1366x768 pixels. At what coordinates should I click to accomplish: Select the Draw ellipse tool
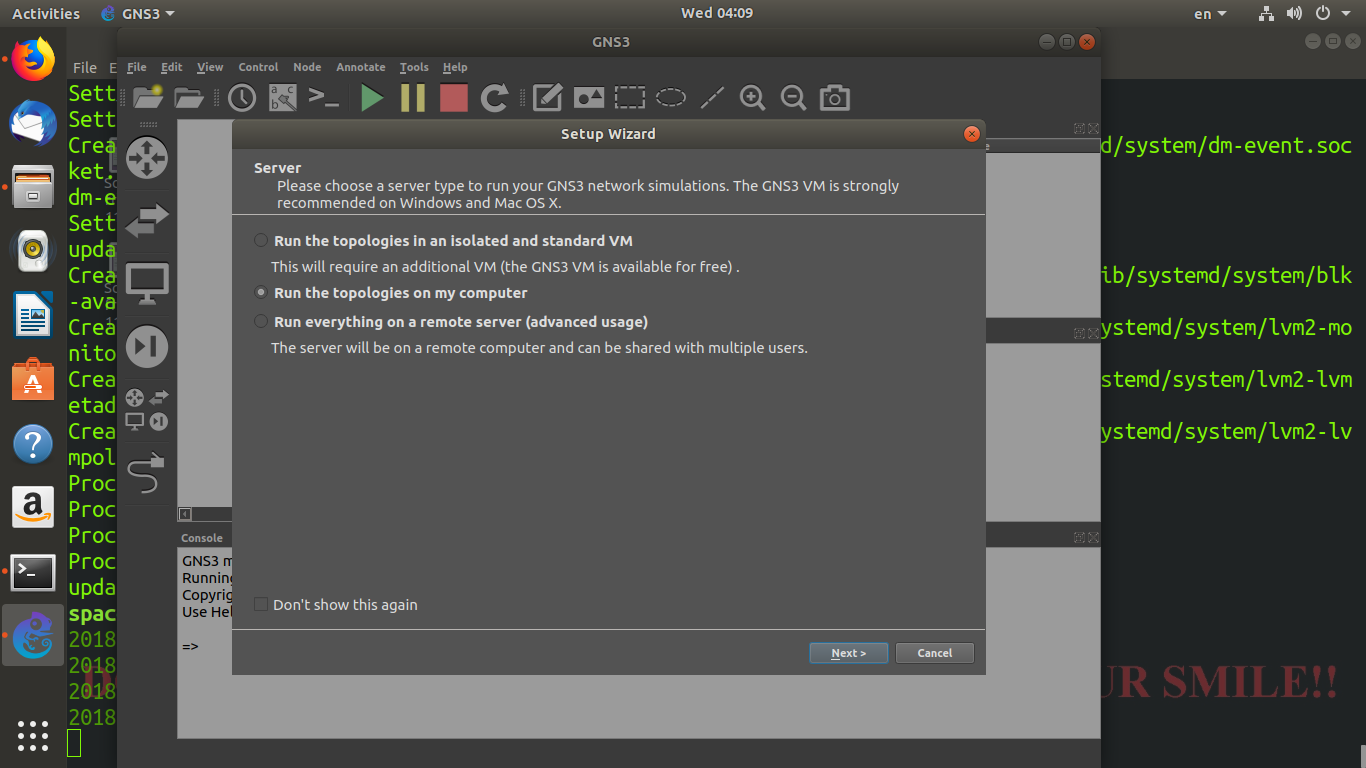click(671, 97)
